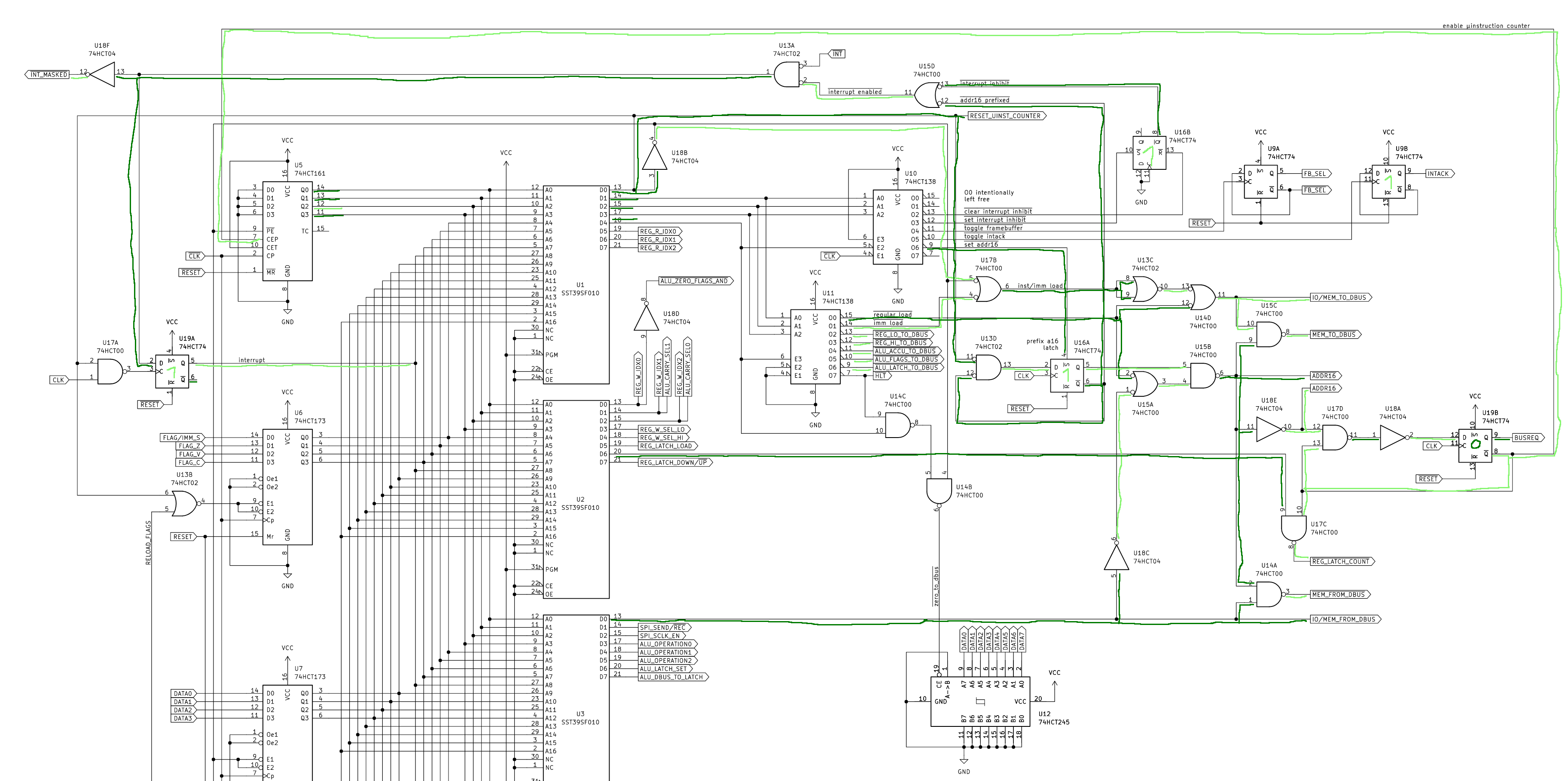Select the U12 74HCT245 transceiver block
The height and width of the screenshot is (781, 1568).
coord(981,701)
